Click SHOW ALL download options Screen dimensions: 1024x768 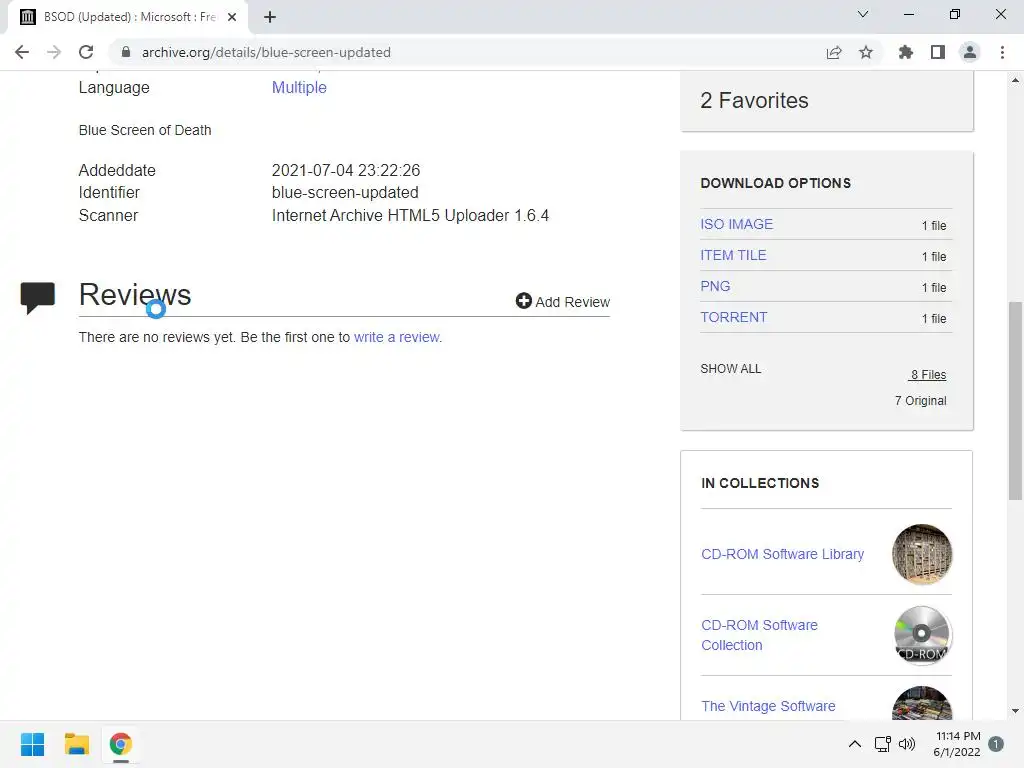pyautogui.click(x=731, y=369)
